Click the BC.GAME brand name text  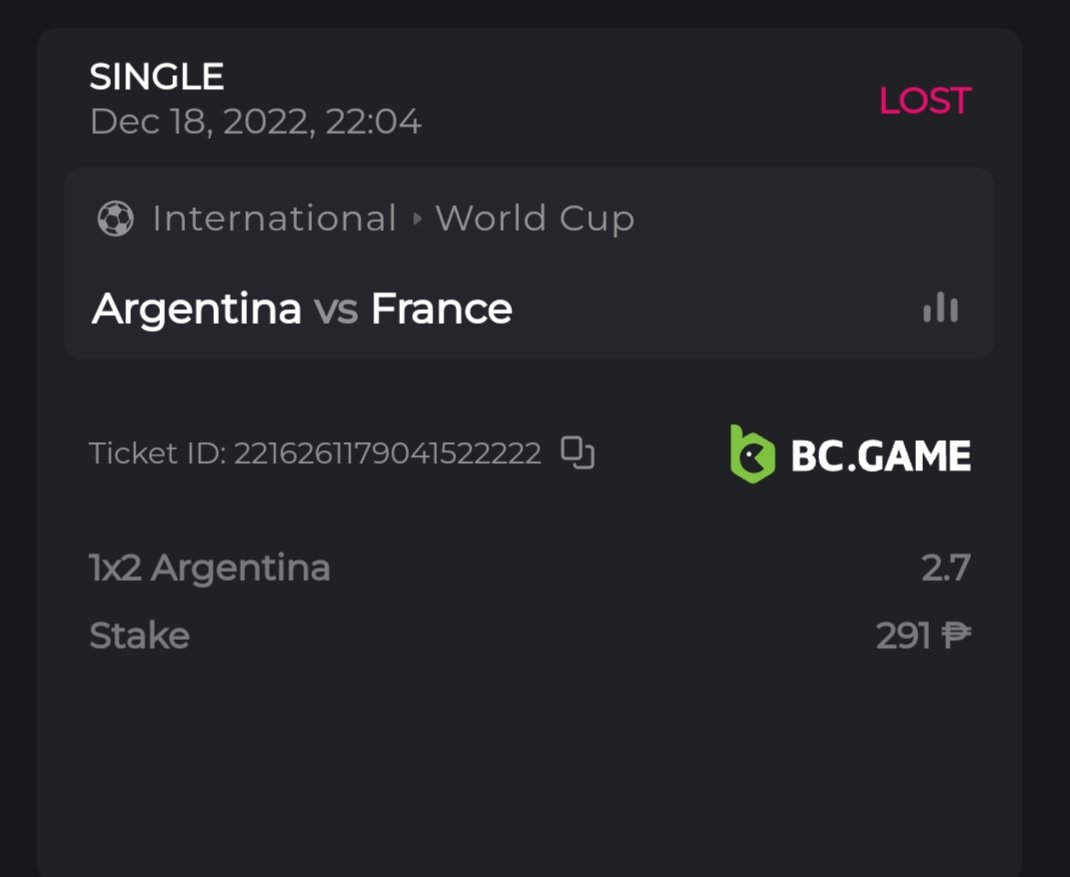[x=880, y=457]
